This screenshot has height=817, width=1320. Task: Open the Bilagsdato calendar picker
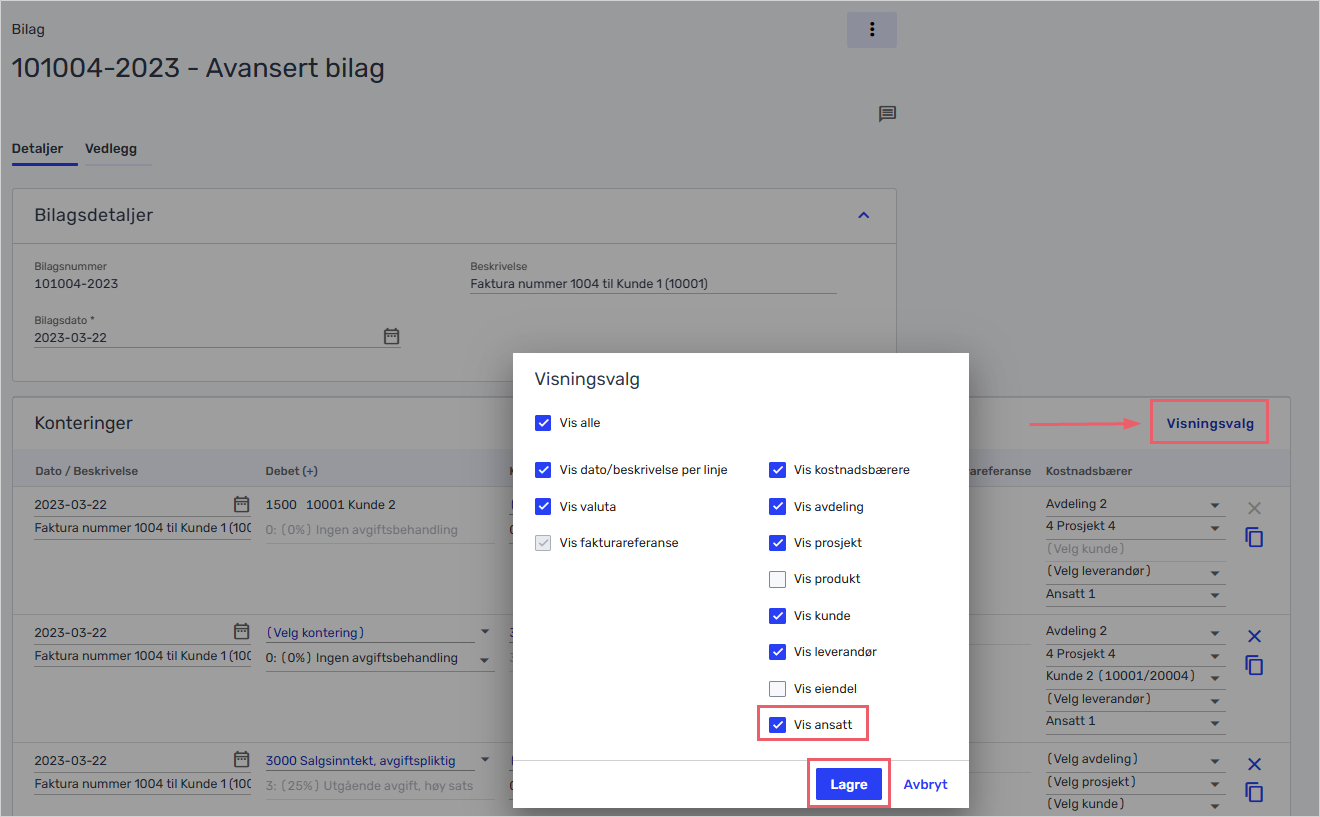point(391,337)
